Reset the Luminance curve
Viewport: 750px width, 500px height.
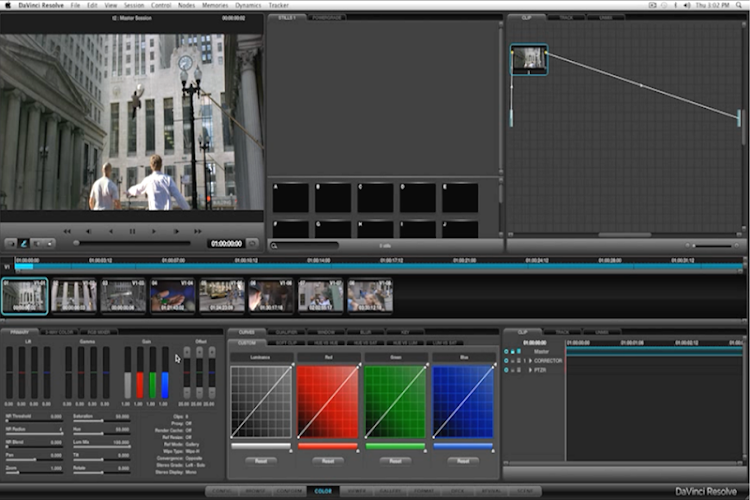click(260, 461)
